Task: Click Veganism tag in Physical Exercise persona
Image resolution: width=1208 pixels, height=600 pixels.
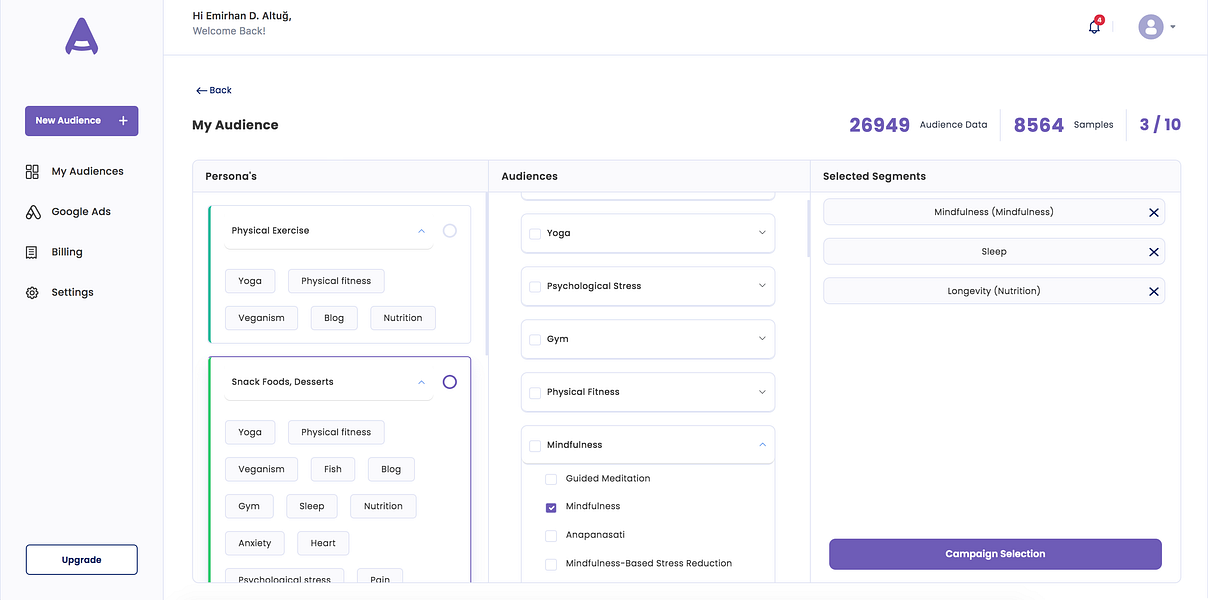Action: pos(261,318)
